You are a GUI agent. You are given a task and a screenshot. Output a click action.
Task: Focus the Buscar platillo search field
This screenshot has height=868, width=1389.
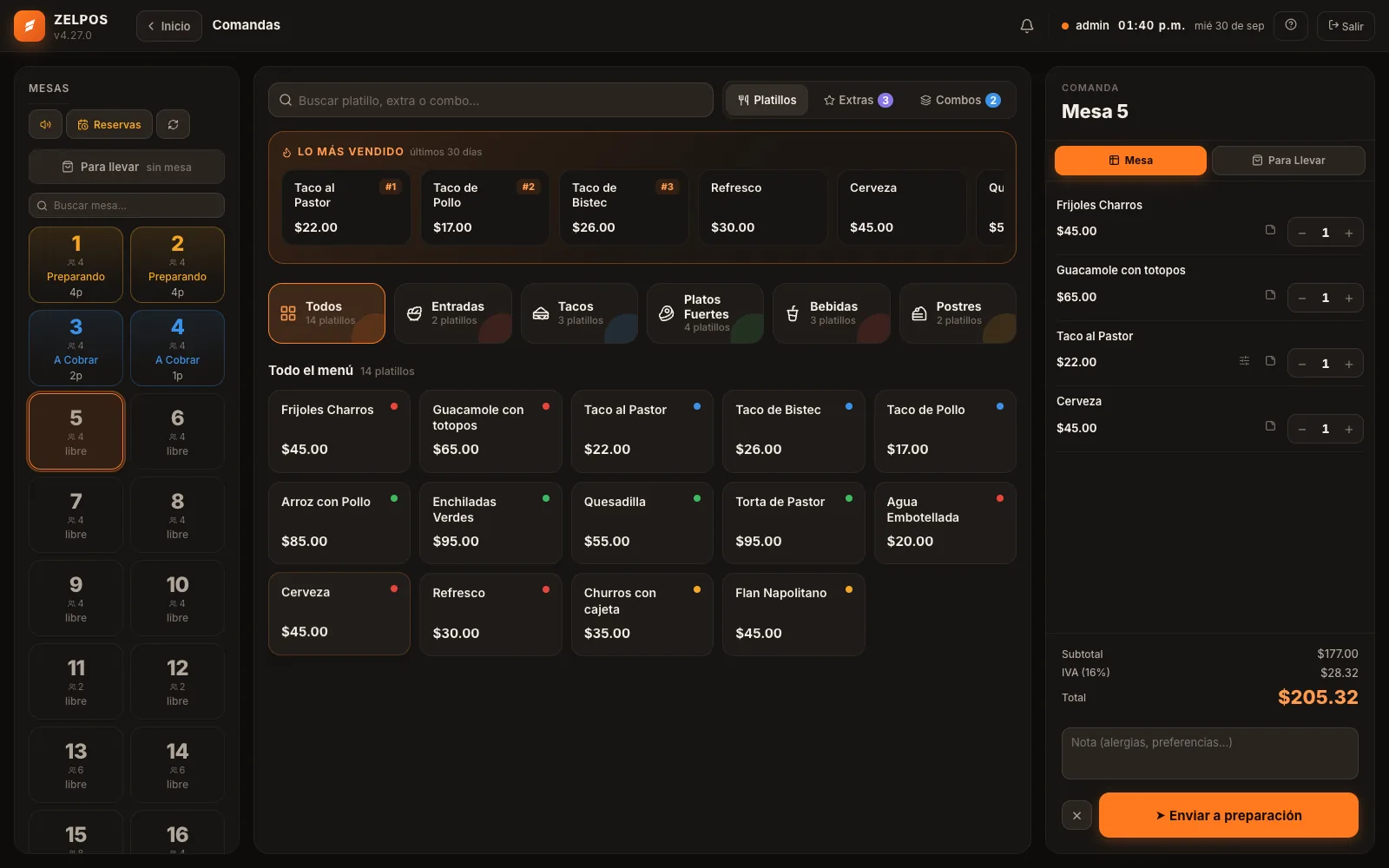[490, 100]
